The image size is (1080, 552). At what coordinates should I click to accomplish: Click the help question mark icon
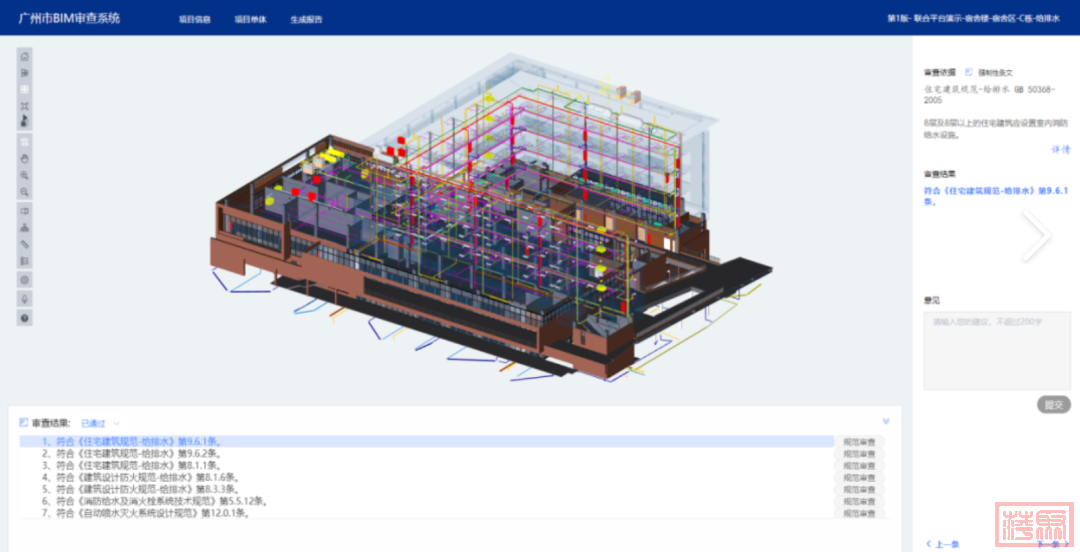25,318
